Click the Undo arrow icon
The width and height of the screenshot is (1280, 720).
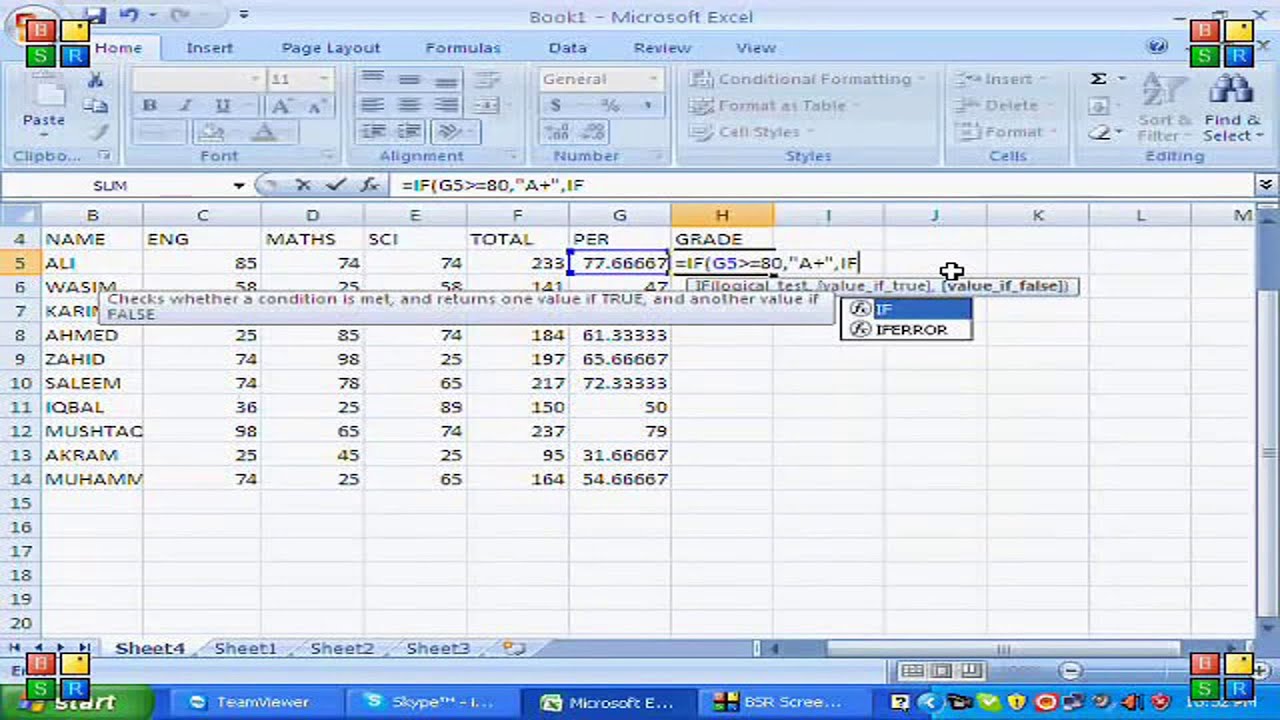coord(129,15)
